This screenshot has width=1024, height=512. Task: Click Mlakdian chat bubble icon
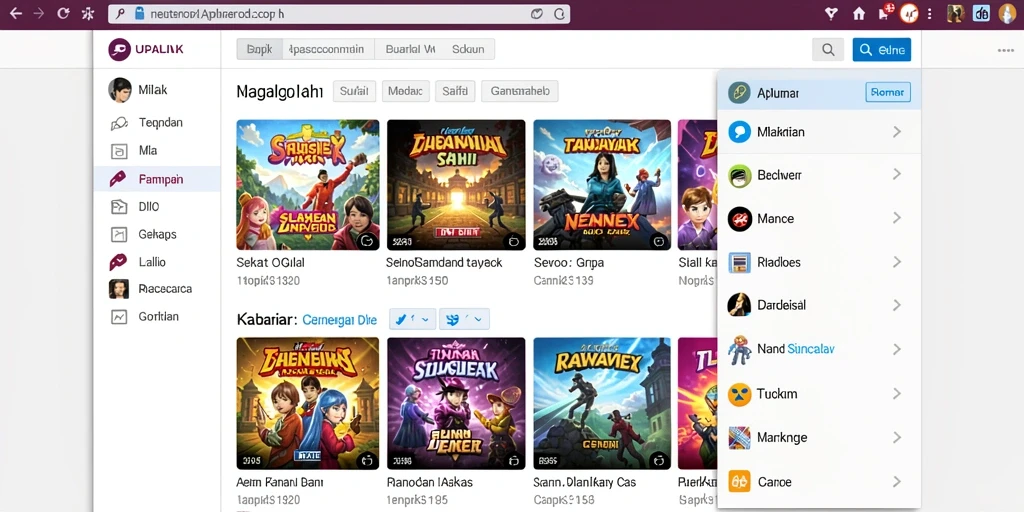(x=739, y=132)
